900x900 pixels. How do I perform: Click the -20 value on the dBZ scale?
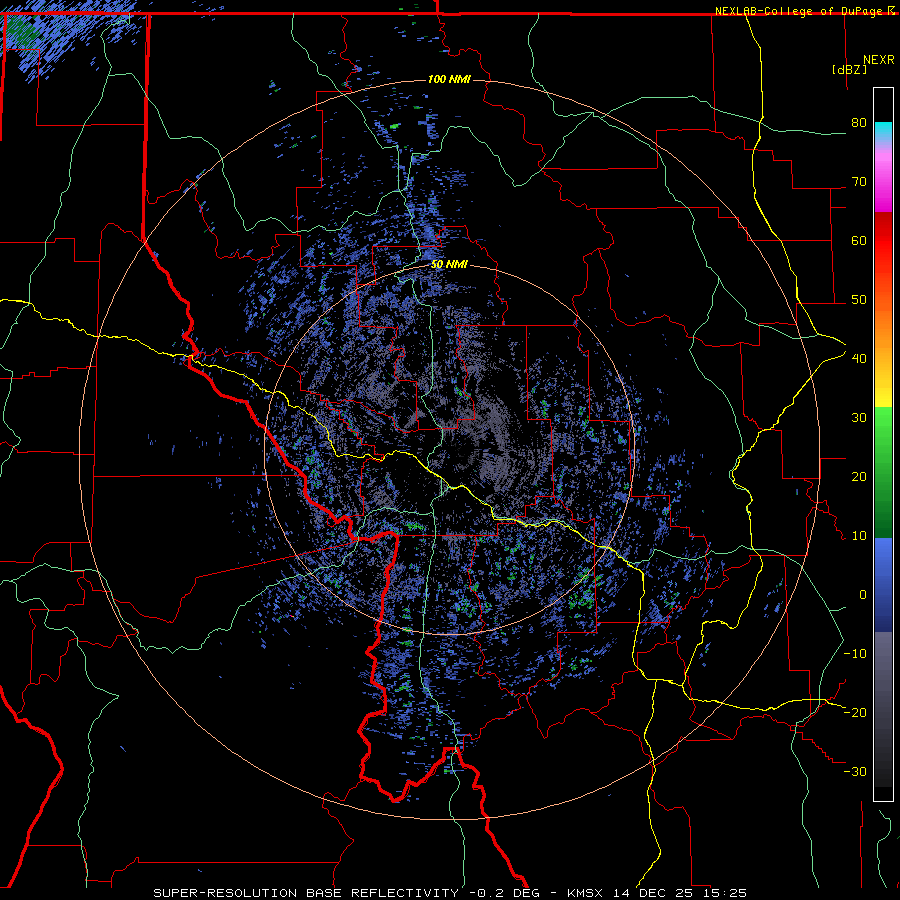pos(855,713)
